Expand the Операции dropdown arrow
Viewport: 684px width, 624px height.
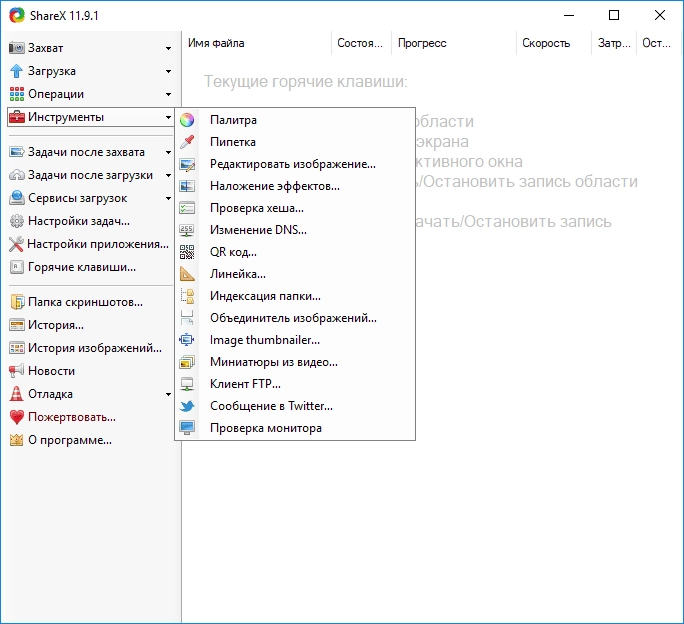pos(168,94)
